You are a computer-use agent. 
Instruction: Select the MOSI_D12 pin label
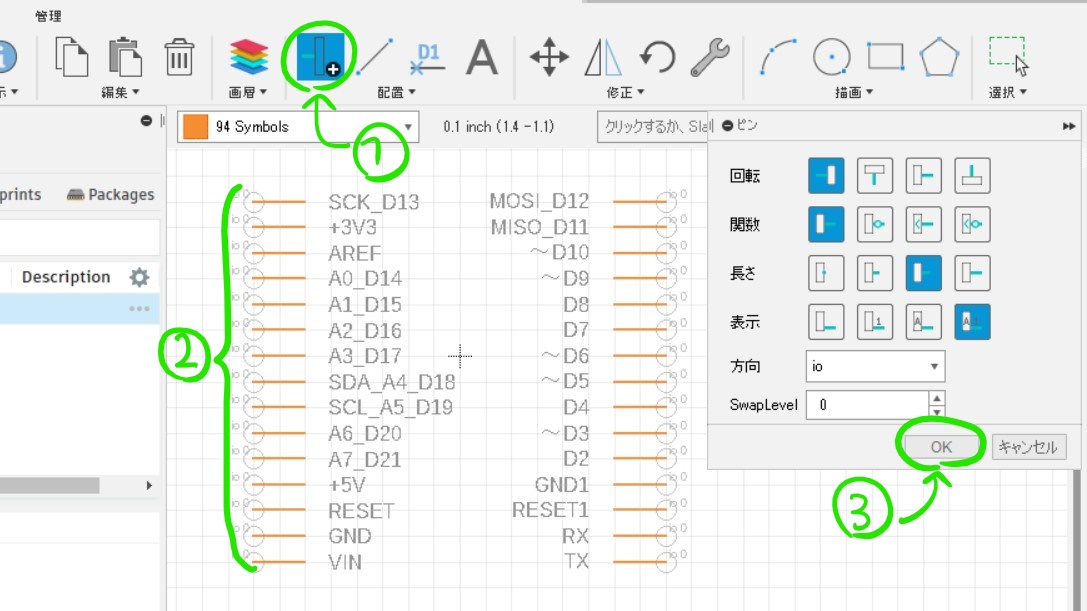(539, 201)
